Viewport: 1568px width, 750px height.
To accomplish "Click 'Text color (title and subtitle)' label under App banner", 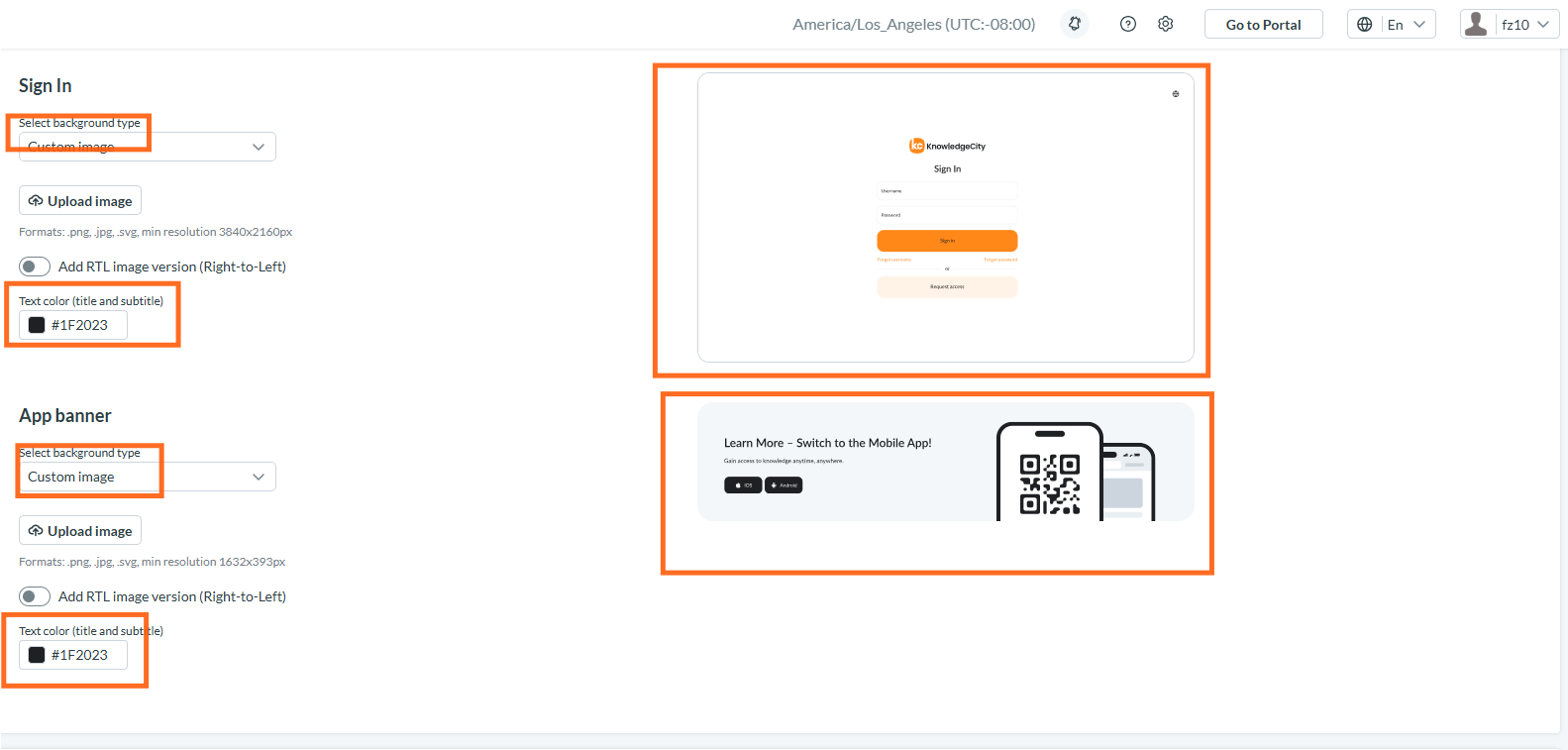I will pos(91,631).
